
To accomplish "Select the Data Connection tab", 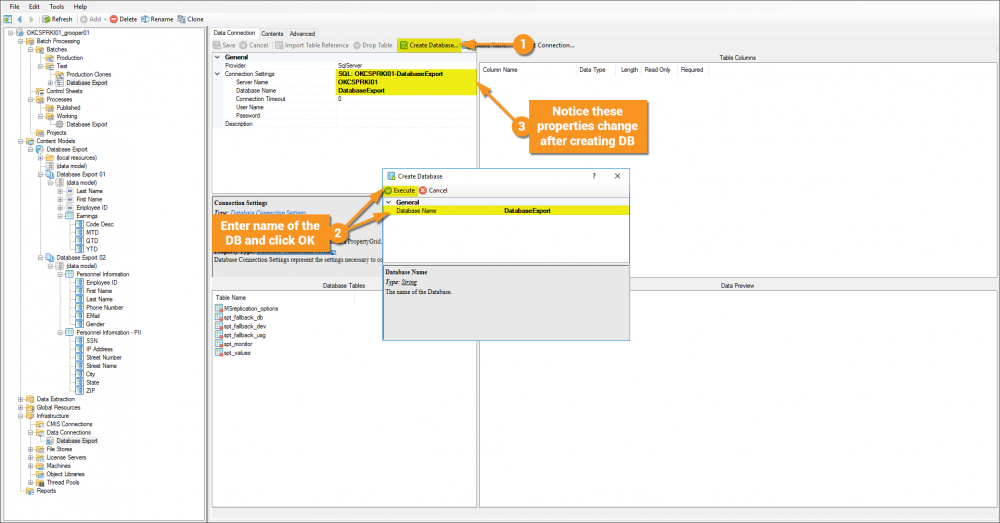I will point(234,33).
